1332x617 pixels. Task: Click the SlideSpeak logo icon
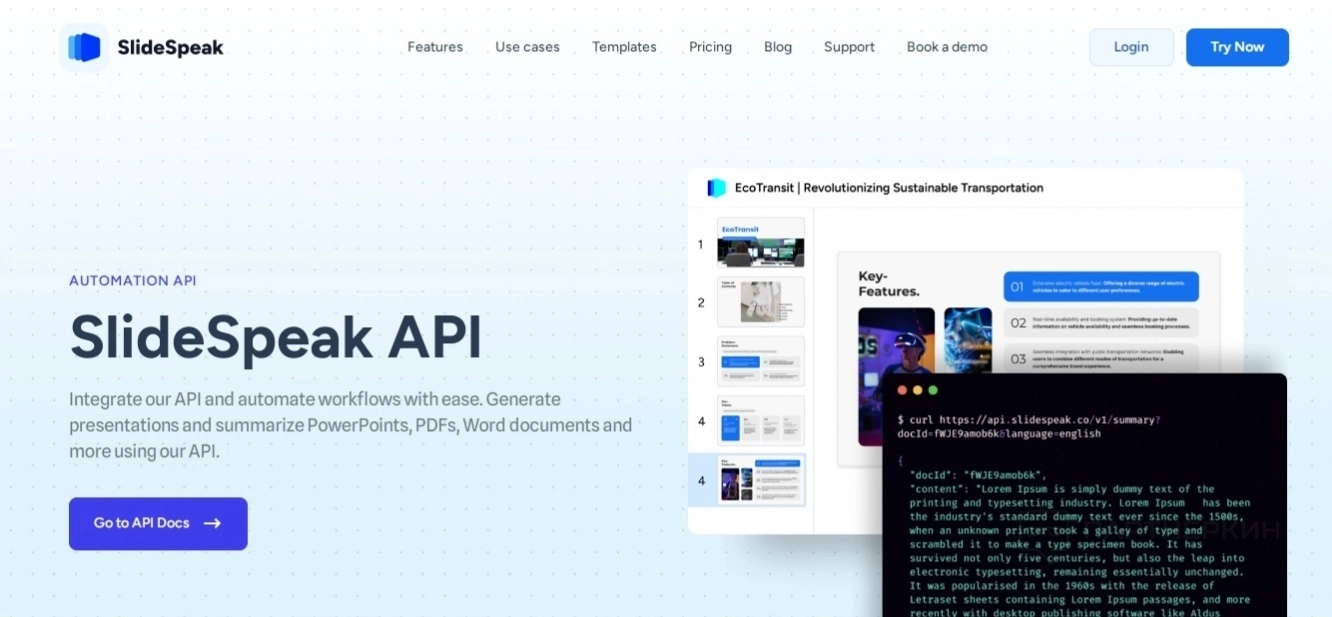click(x=84, y=47)
